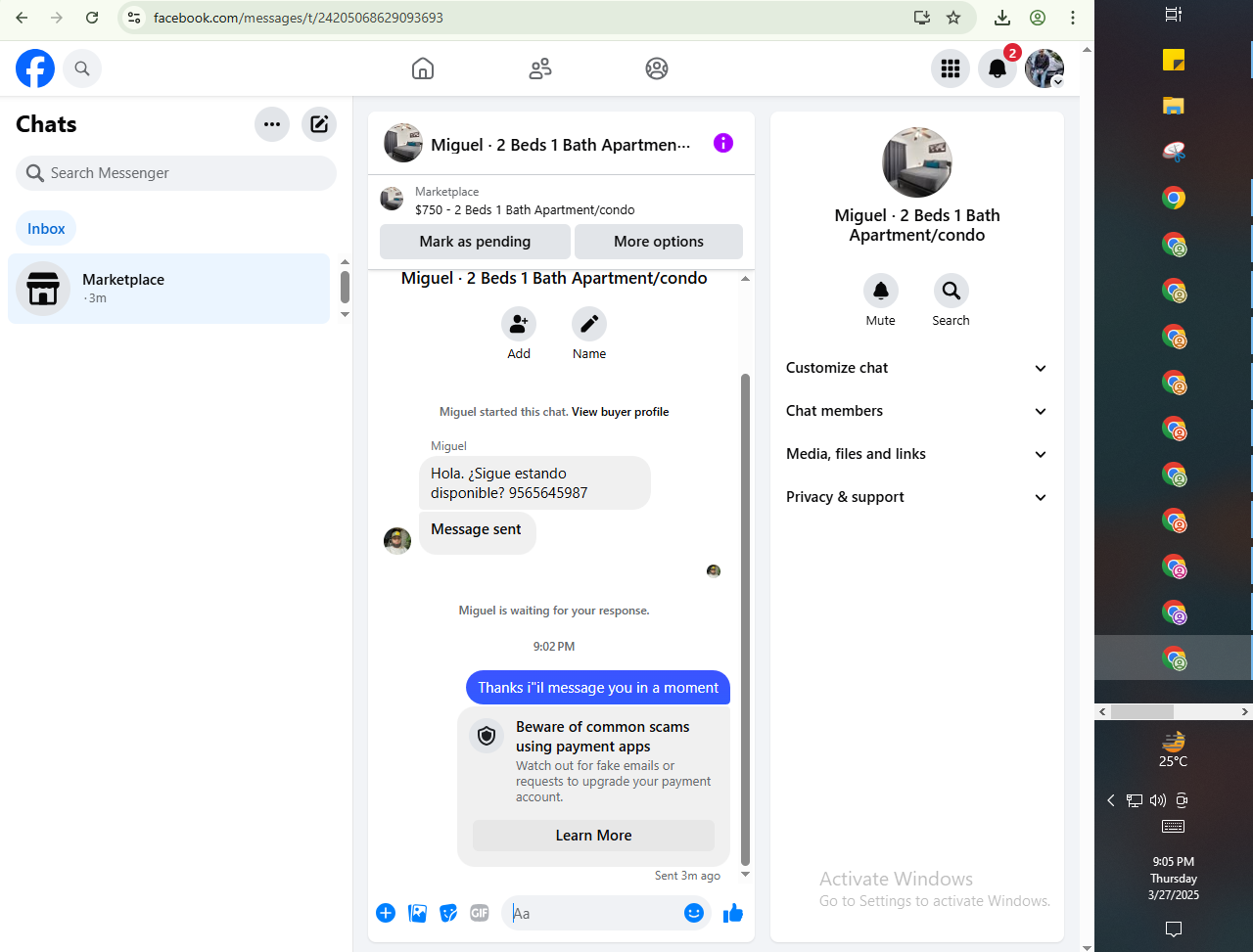The image size is (1253, 952).
Task: Search in conversation from the info panel
Action: pyautogui.click(x=951, y=291)
